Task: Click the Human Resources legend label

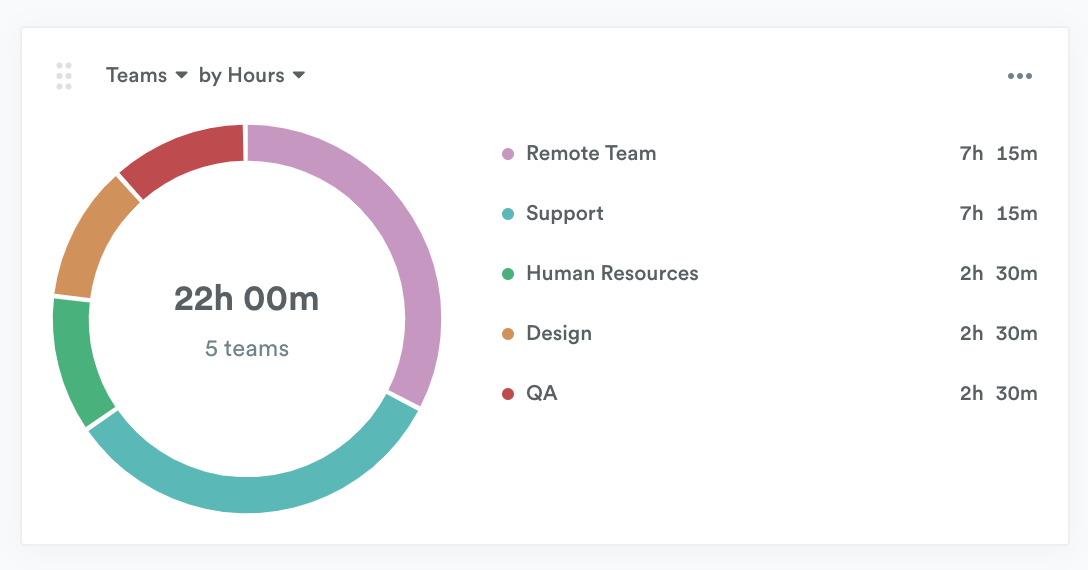Action: (612, 274)
